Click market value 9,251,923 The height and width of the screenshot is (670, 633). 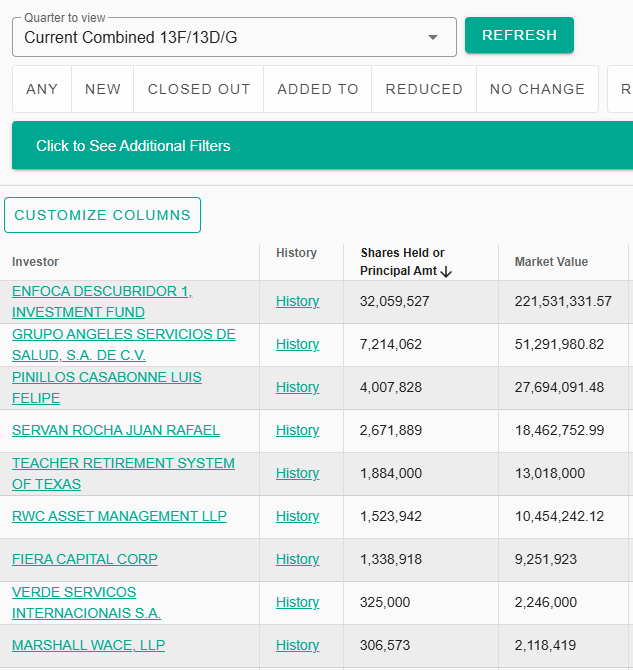point(546,559)
